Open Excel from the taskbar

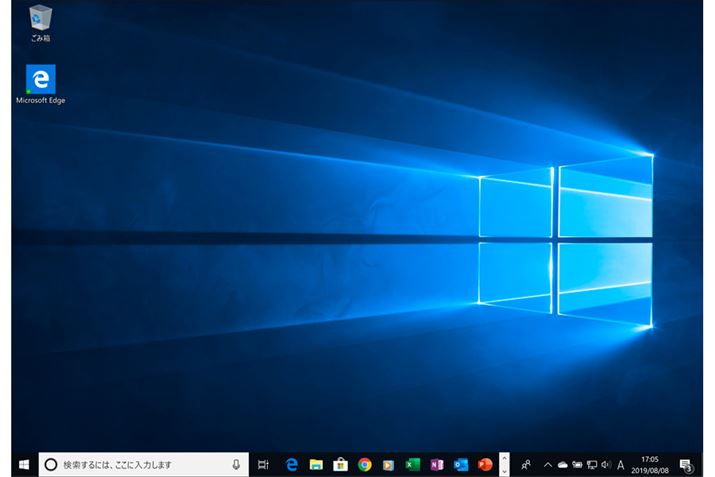(412, 464)
